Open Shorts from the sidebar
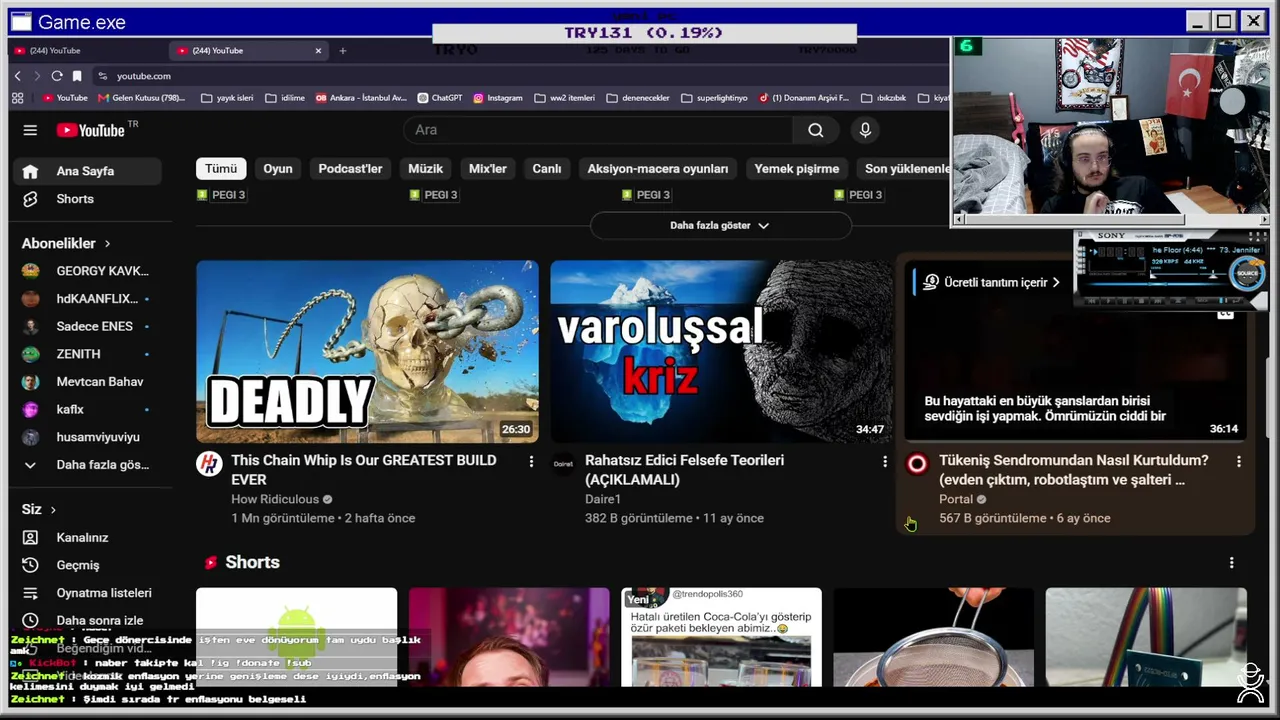 [88, 199]
